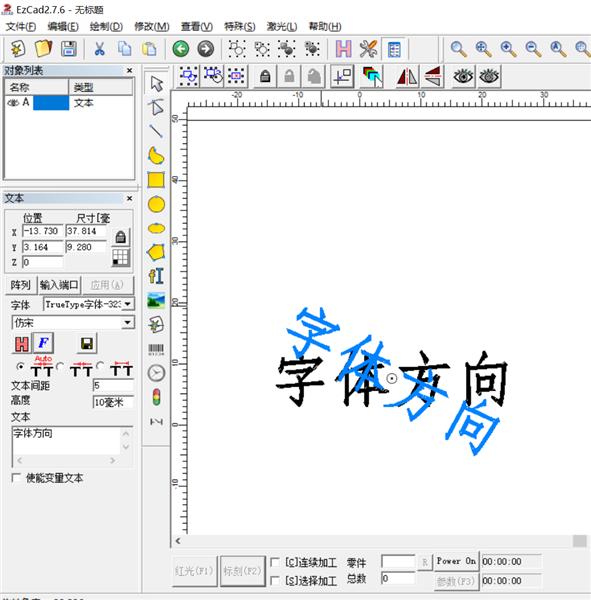Select the third text alignment radio button

point(100,365)
